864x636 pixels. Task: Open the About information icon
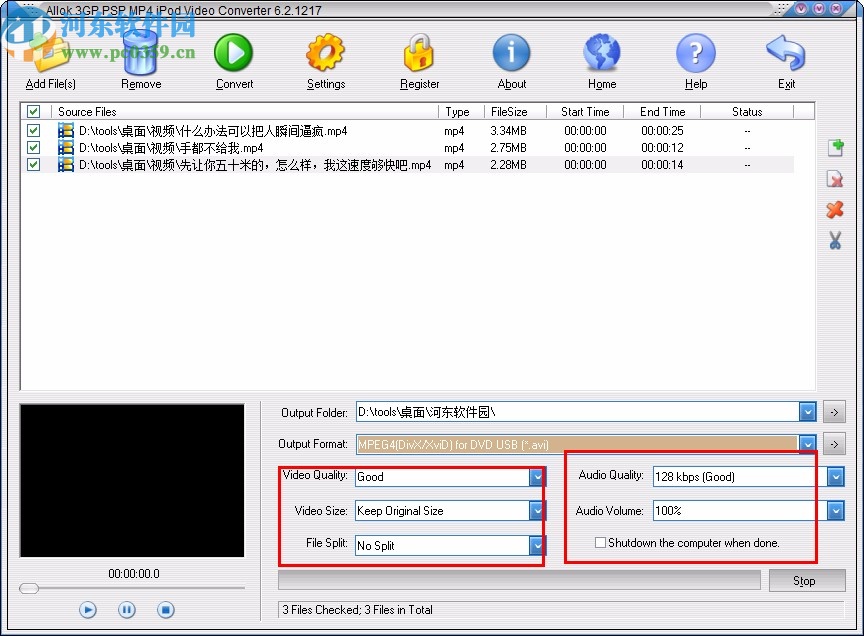point(511,55)
